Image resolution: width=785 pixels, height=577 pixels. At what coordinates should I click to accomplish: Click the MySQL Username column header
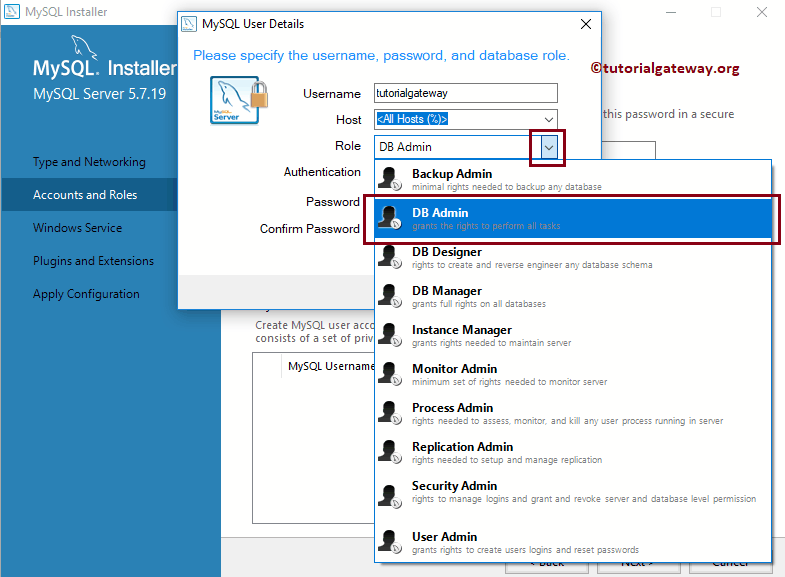tap(331, 366)
